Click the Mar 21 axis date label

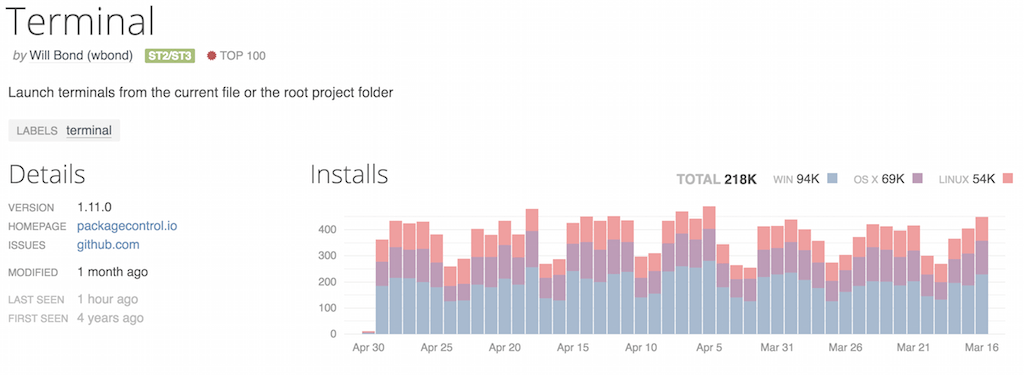tap(912, 348)
